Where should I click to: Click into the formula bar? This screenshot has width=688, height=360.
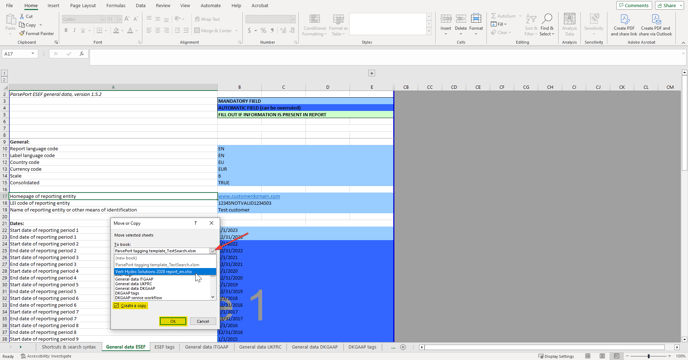(387, 57)
